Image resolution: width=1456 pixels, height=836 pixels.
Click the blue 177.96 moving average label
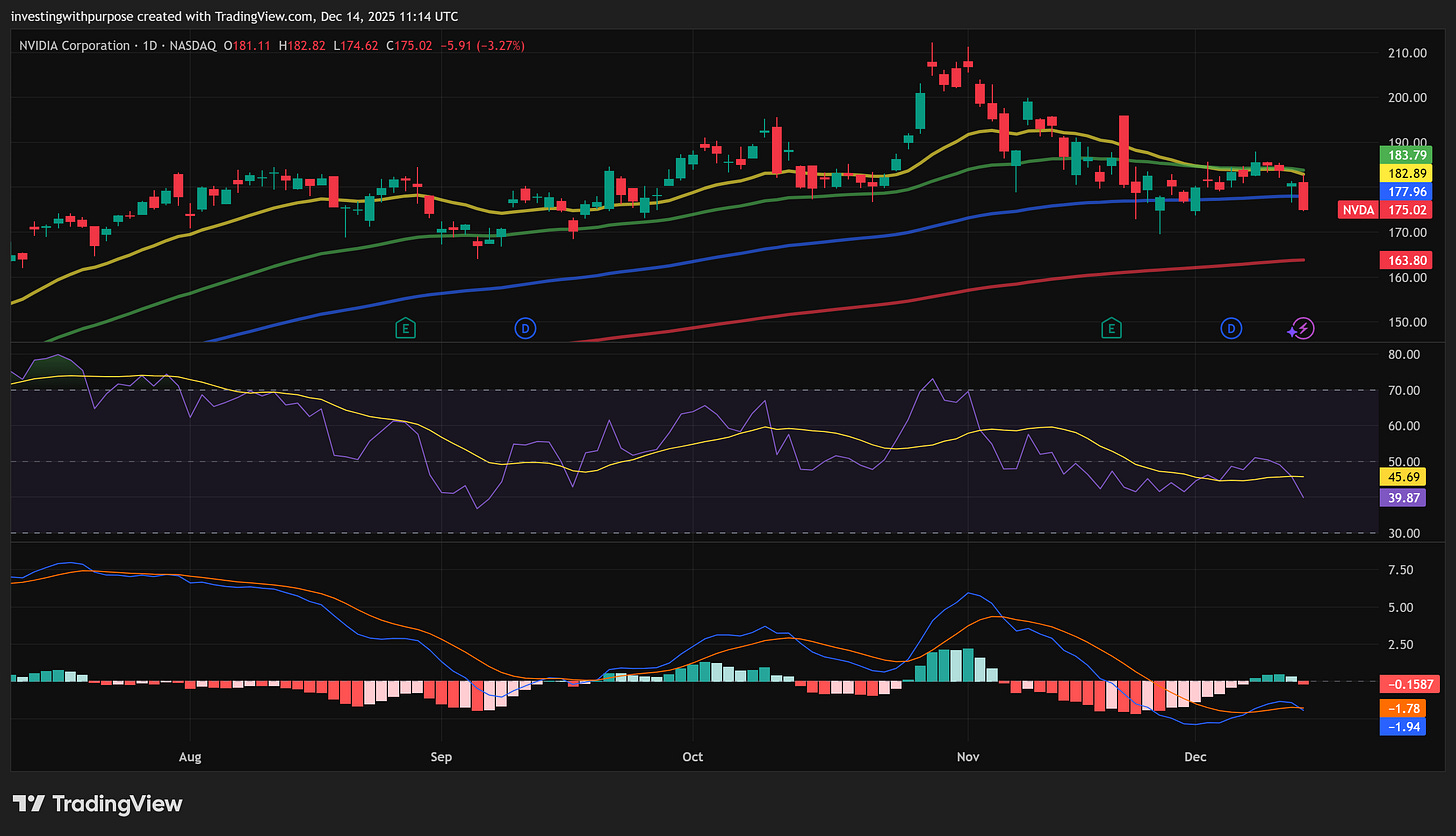coord(1405,191)
